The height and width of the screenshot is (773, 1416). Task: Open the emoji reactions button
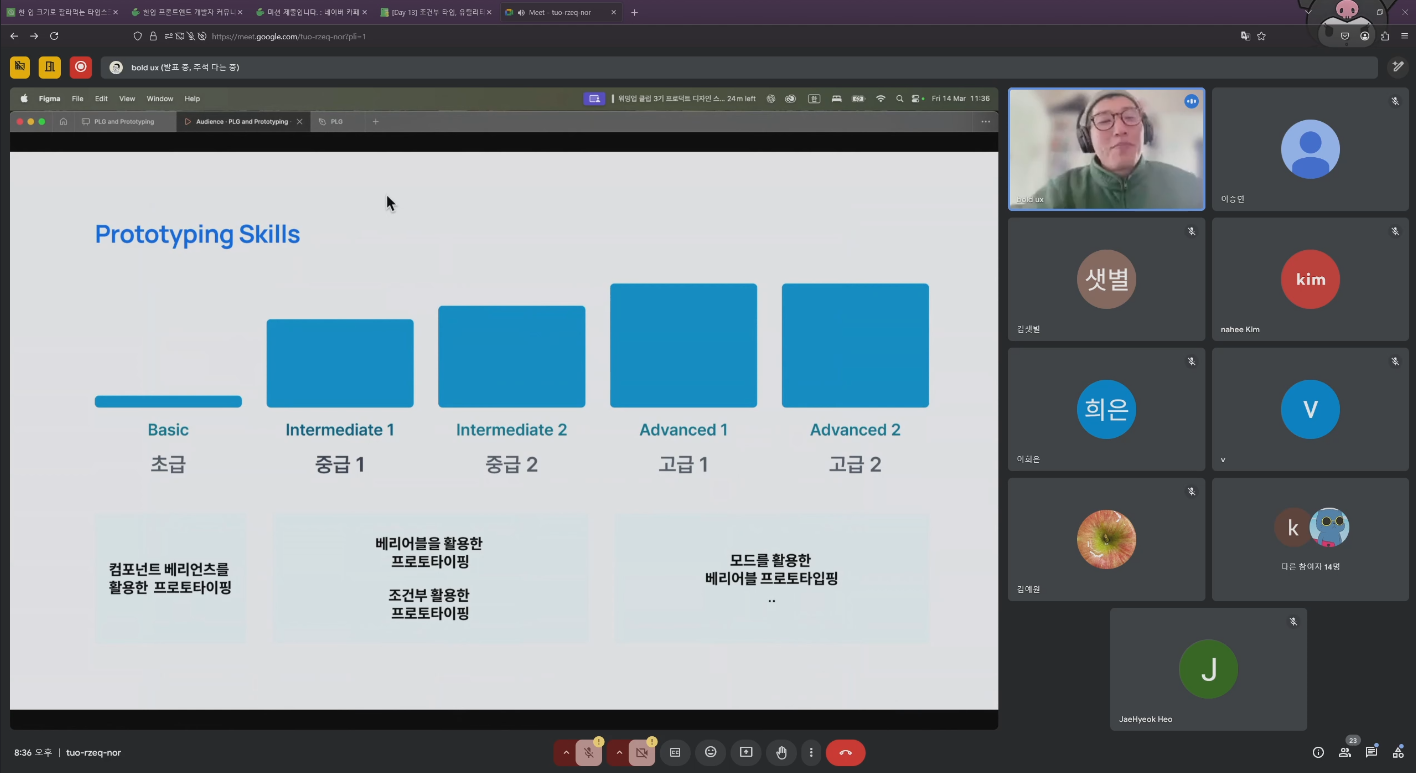[711, 752]
